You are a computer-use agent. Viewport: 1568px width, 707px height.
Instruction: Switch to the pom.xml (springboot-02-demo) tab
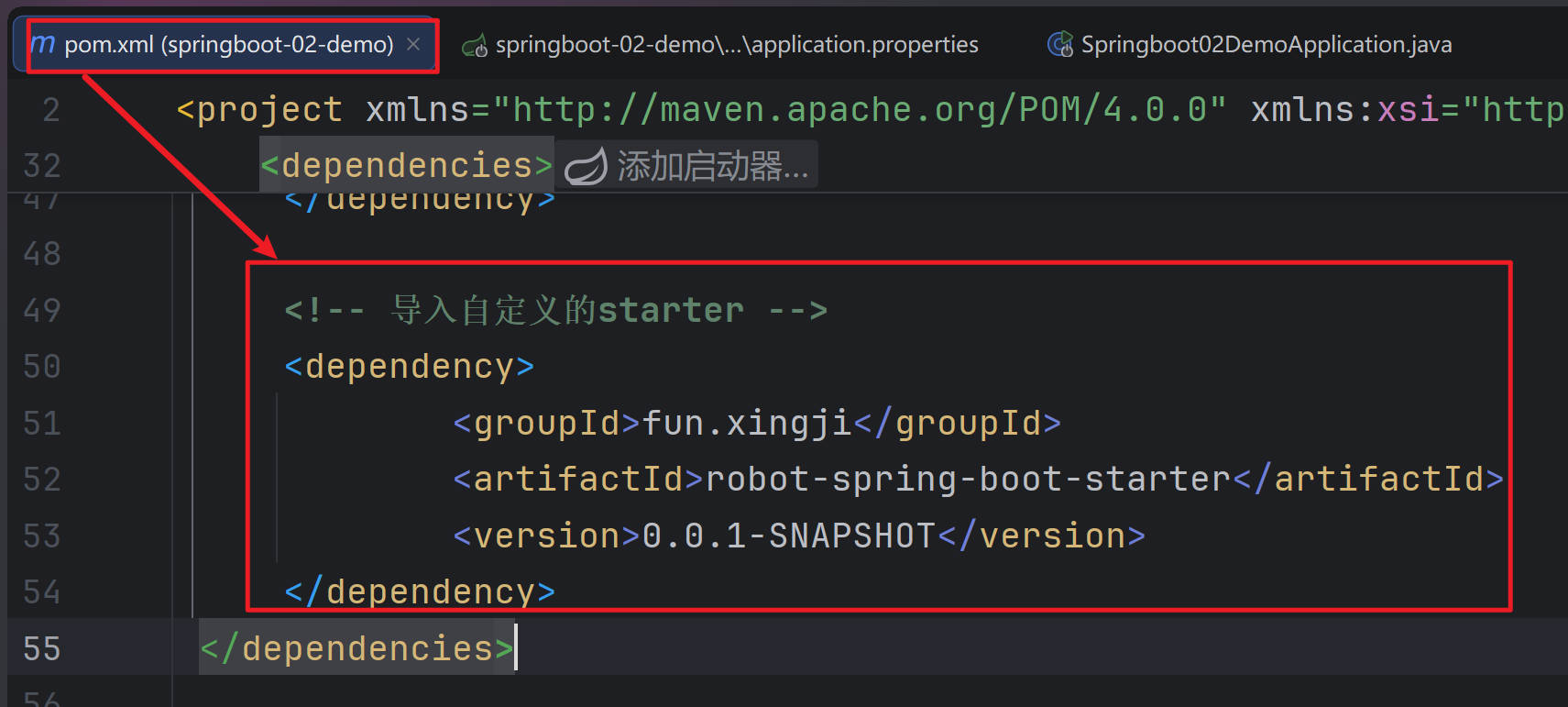coord(228,44)
